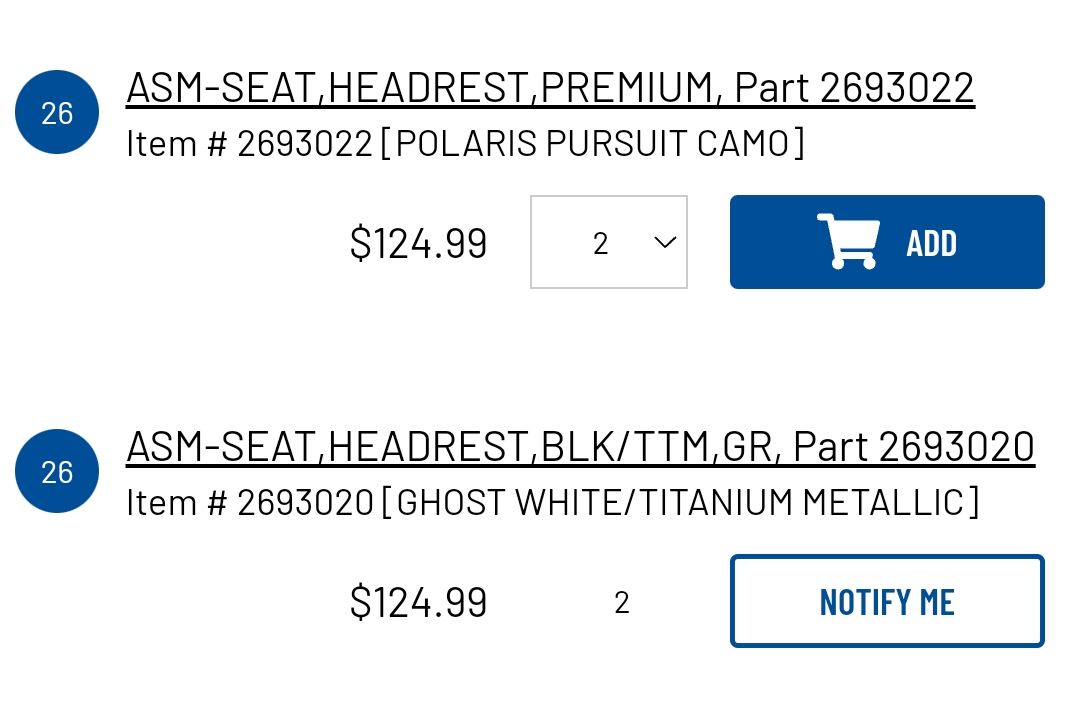Open the ASM-SEAT,HEADREST,BLK/TTM,GR product link
Screen dimensions: 1069x725
(581, 447)
